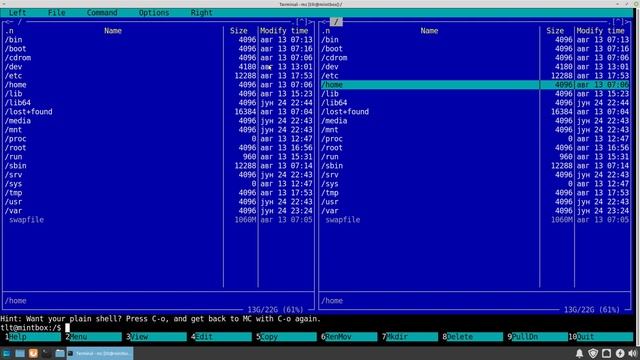This screenshot has width=640, height=360.
Task: Click the network tray icon
Action: click(607, 353)
